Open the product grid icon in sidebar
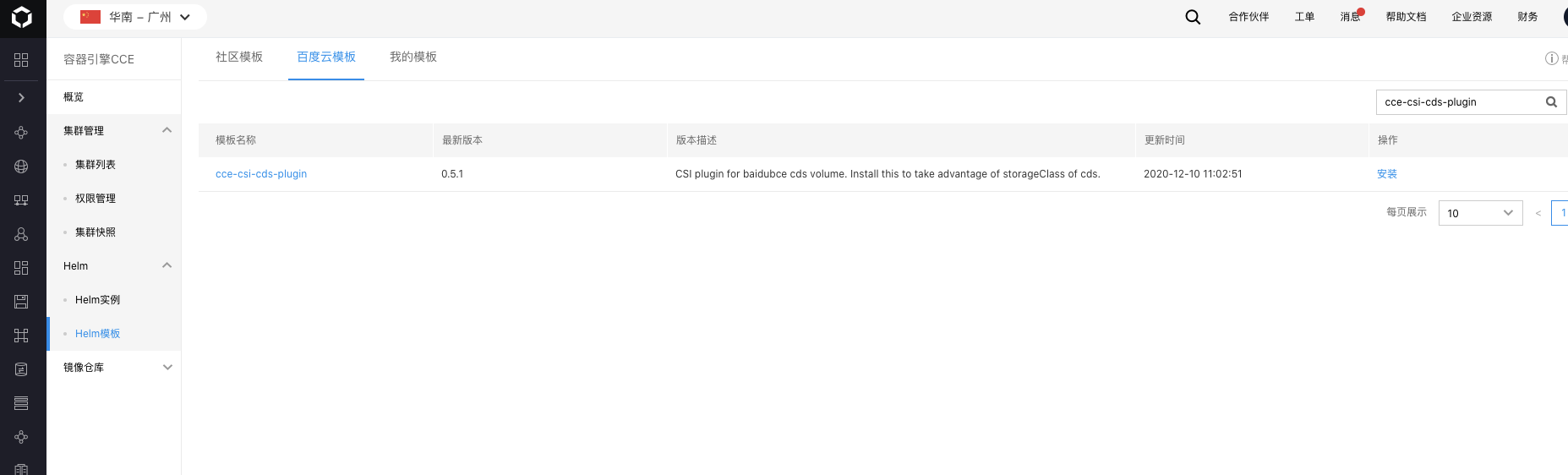 click(x=21, y=60)
